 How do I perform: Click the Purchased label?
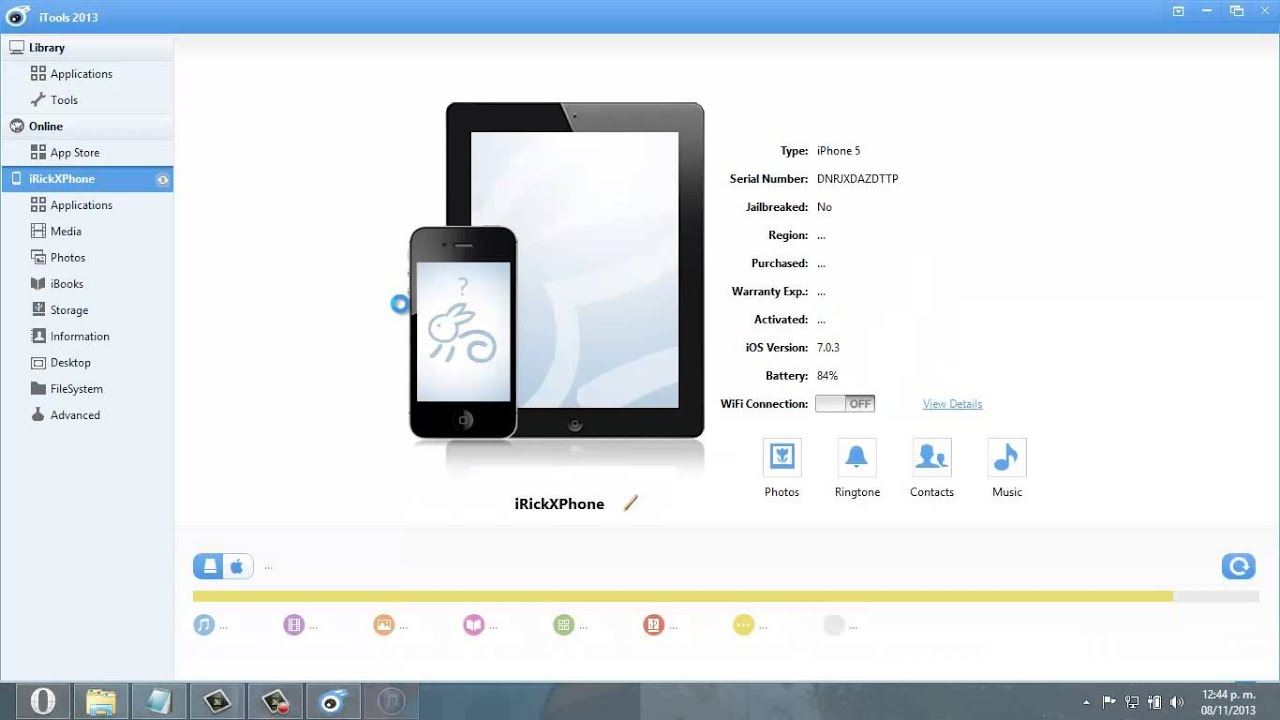(779, 263)
